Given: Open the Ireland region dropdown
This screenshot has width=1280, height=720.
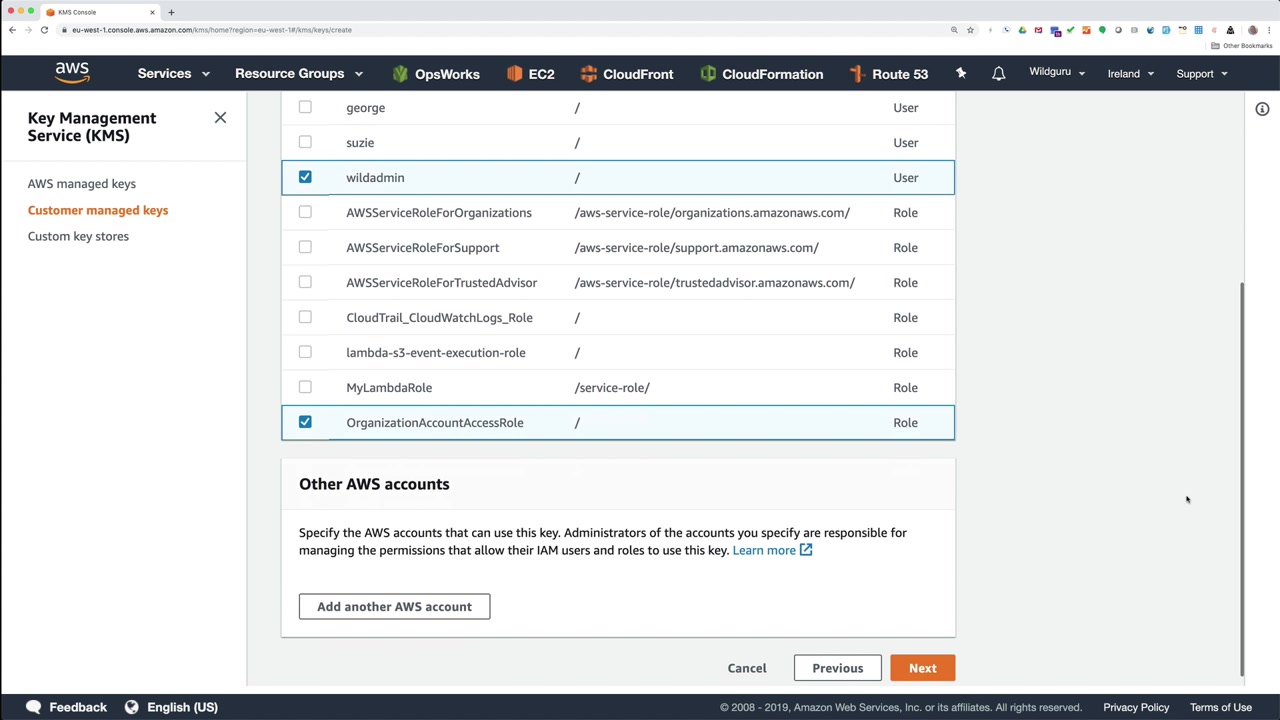Looking at the screenshot, I should pyautogui.click(x=1130, y=74).
